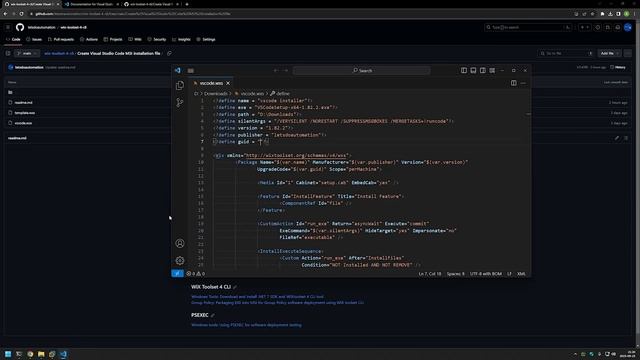Open GitHub create new plus dropdown
This screenshot has height=360, width=640.
[585, 27]
